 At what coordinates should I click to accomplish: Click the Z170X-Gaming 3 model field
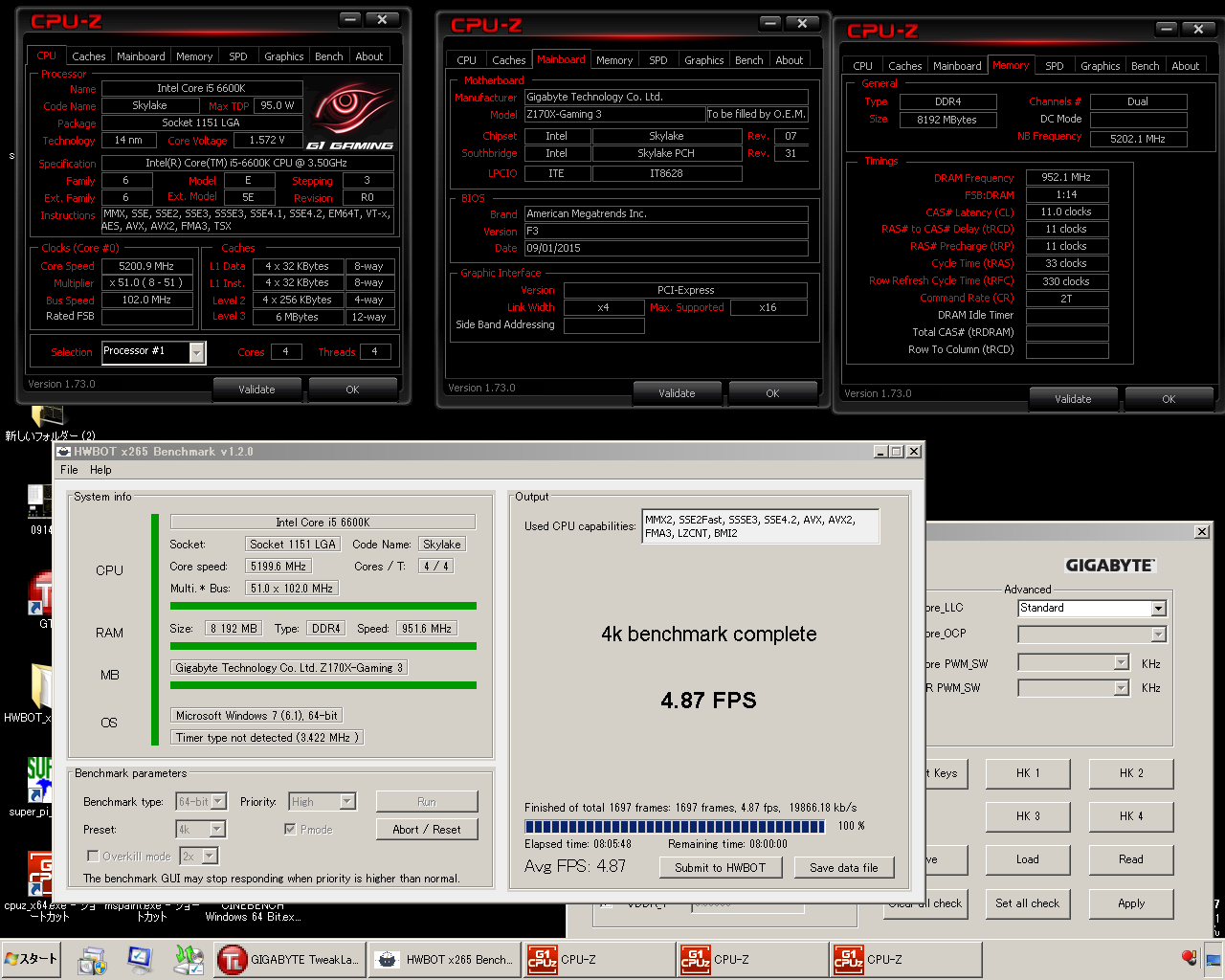coord(614,114)
